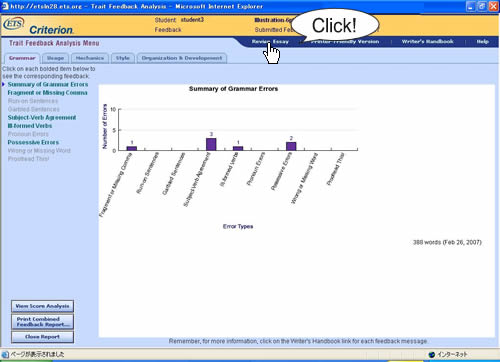Click the Internet zone globe icon in status bar
500x362 pixels.
pyautogui.click(x=432, y=354)
